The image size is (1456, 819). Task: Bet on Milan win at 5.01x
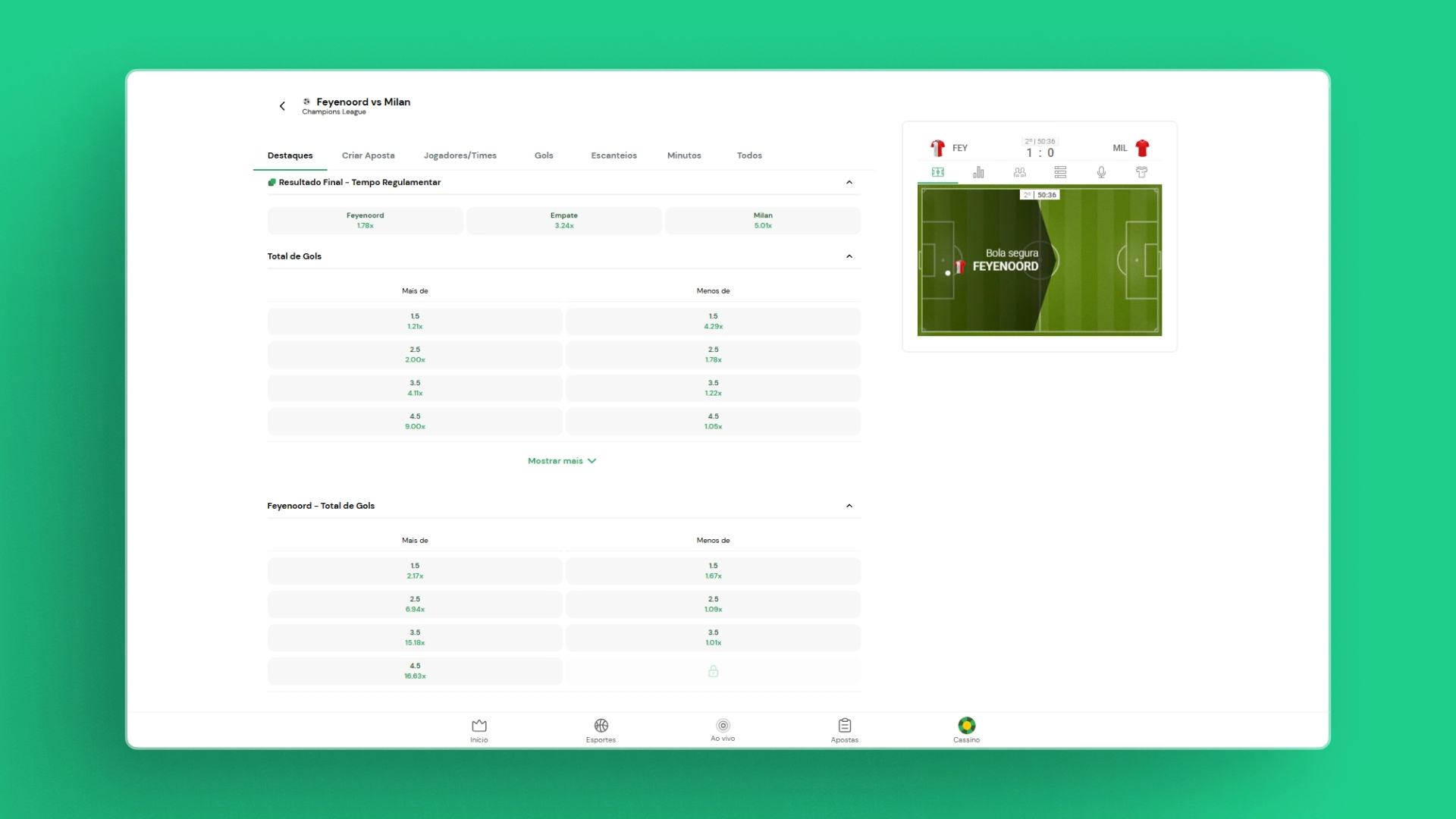(x=763, y=221)
